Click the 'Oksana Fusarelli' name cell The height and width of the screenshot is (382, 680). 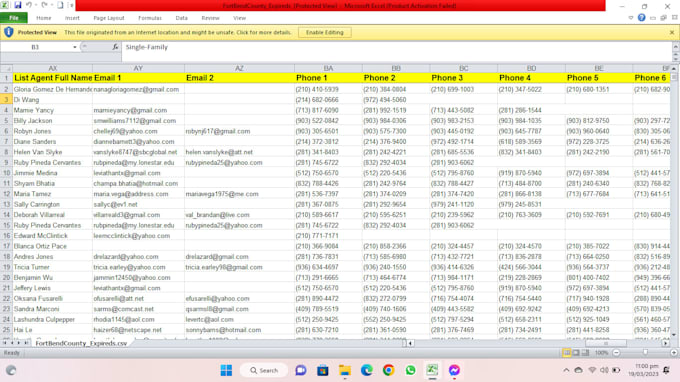point(52,298)
